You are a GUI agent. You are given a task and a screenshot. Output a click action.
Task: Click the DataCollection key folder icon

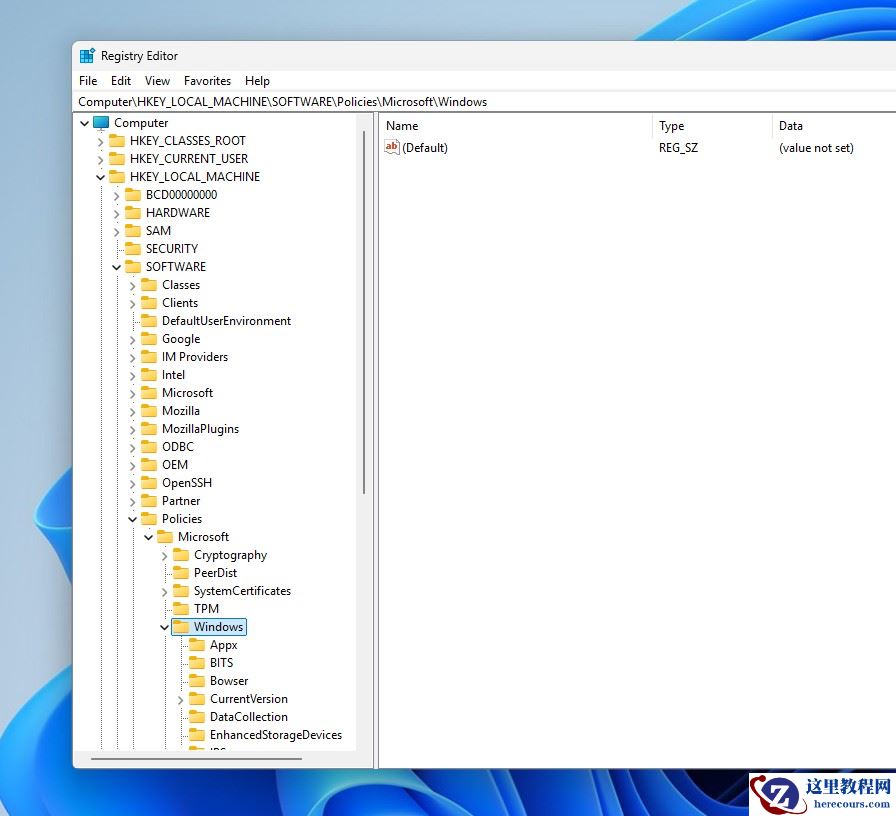(x=198, y=716)
